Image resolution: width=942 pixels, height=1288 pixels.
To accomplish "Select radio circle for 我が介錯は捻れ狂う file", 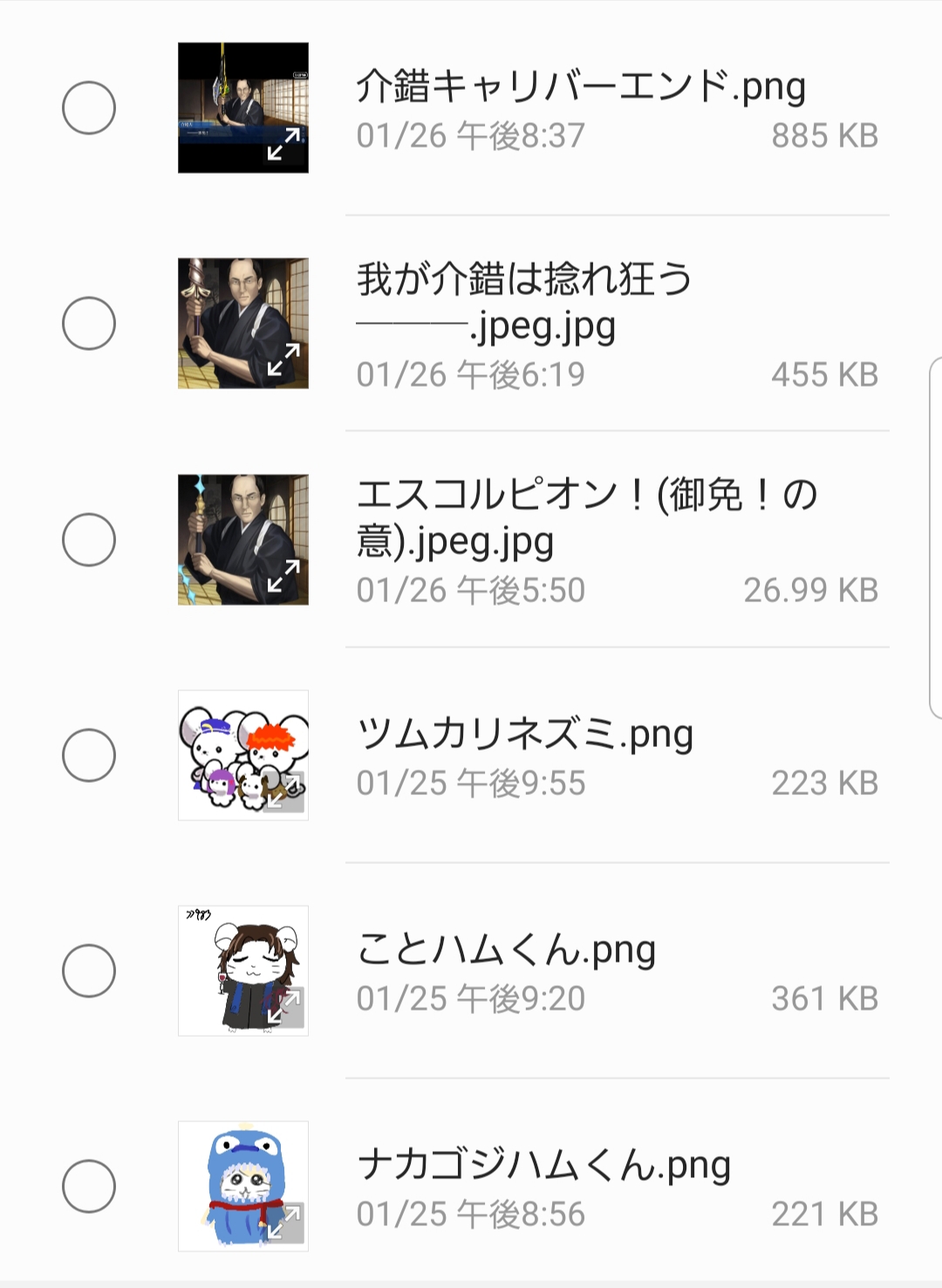I will pos(89,324).
